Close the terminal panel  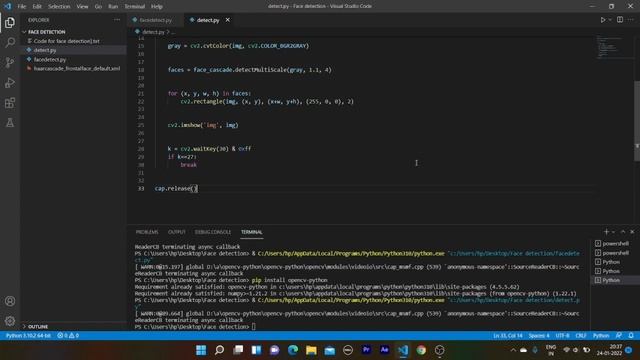point(632,232)
